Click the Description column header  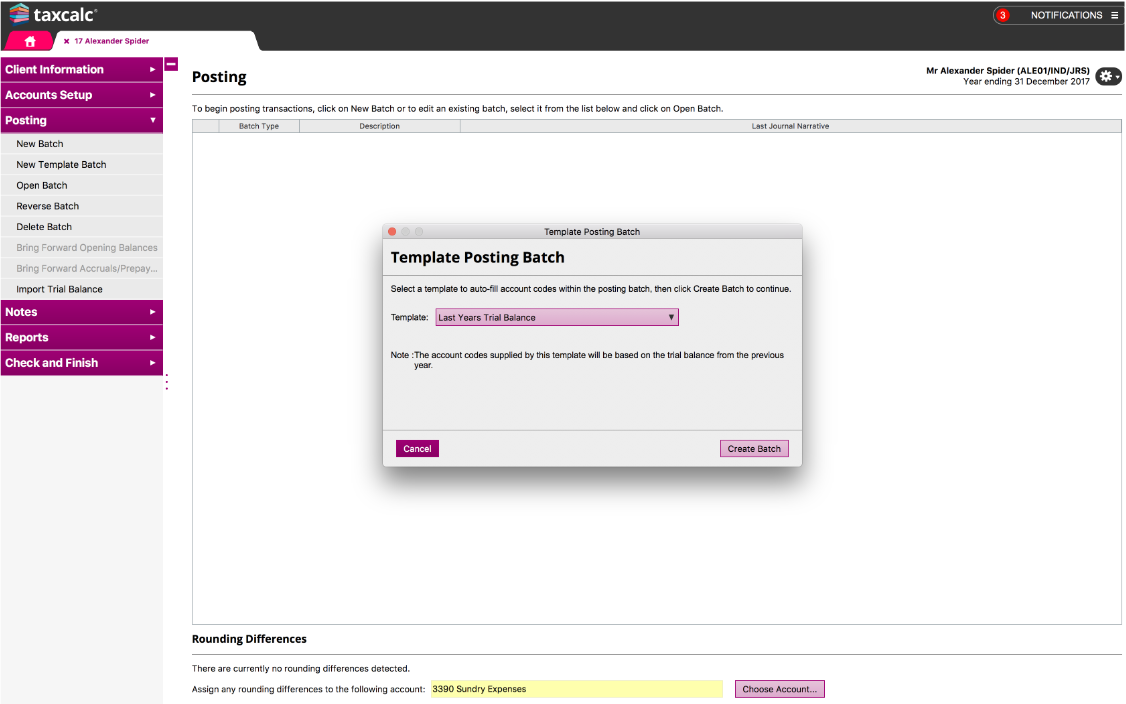tap(379, 126)
